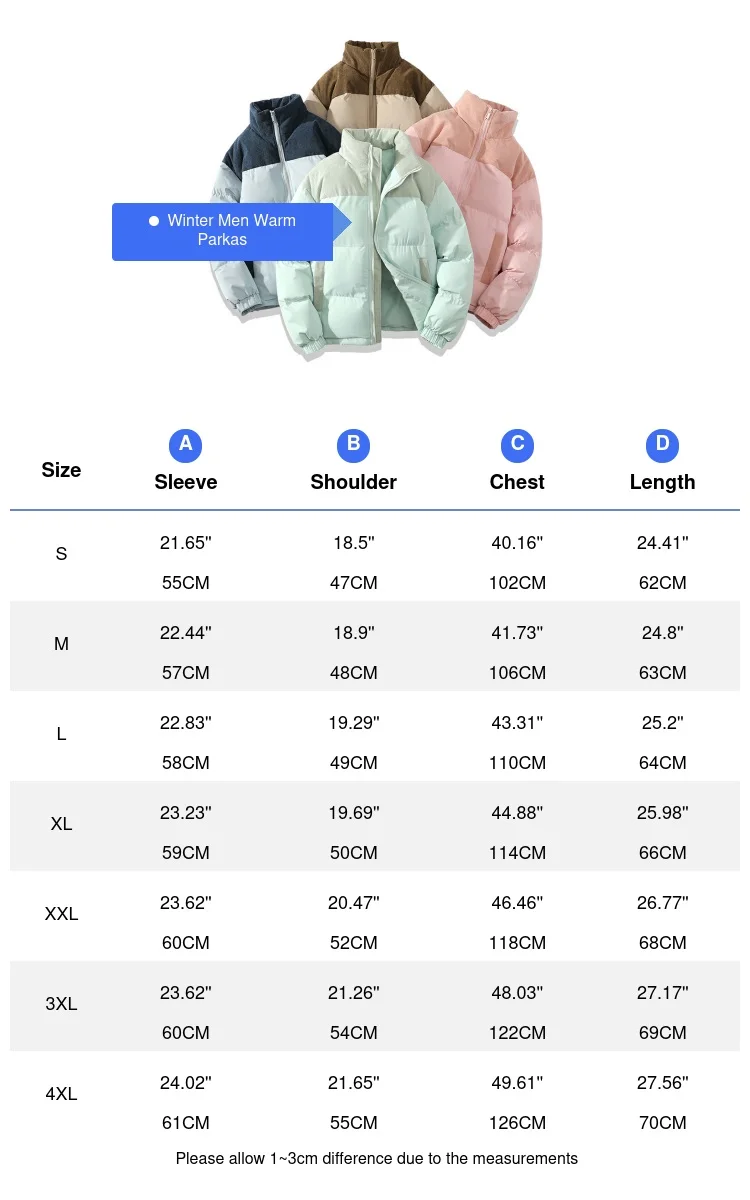Click the blue B circle icon
This screenshot has height=1200, width=750.
click(x=353, y=444)
